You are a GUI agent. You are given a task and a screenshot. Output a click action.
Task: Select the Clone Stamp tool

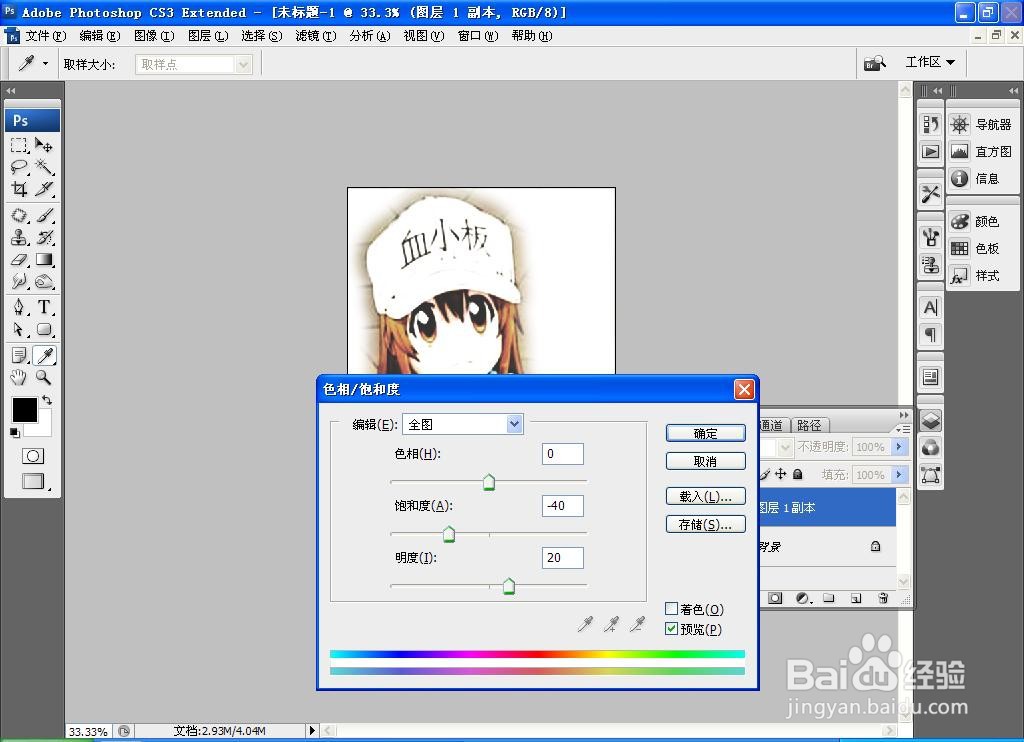(19, 237)
